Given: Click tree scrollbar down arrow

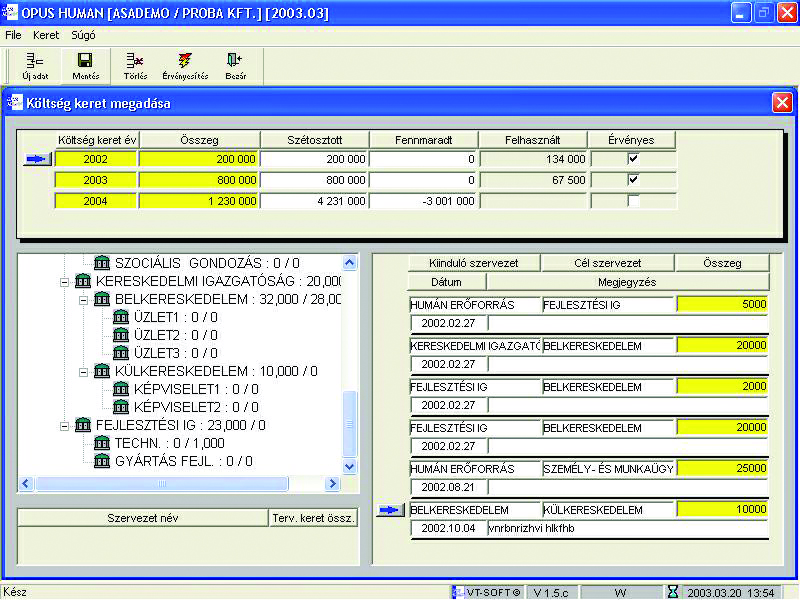Looking at the screenshot, I should click(349, 466).
